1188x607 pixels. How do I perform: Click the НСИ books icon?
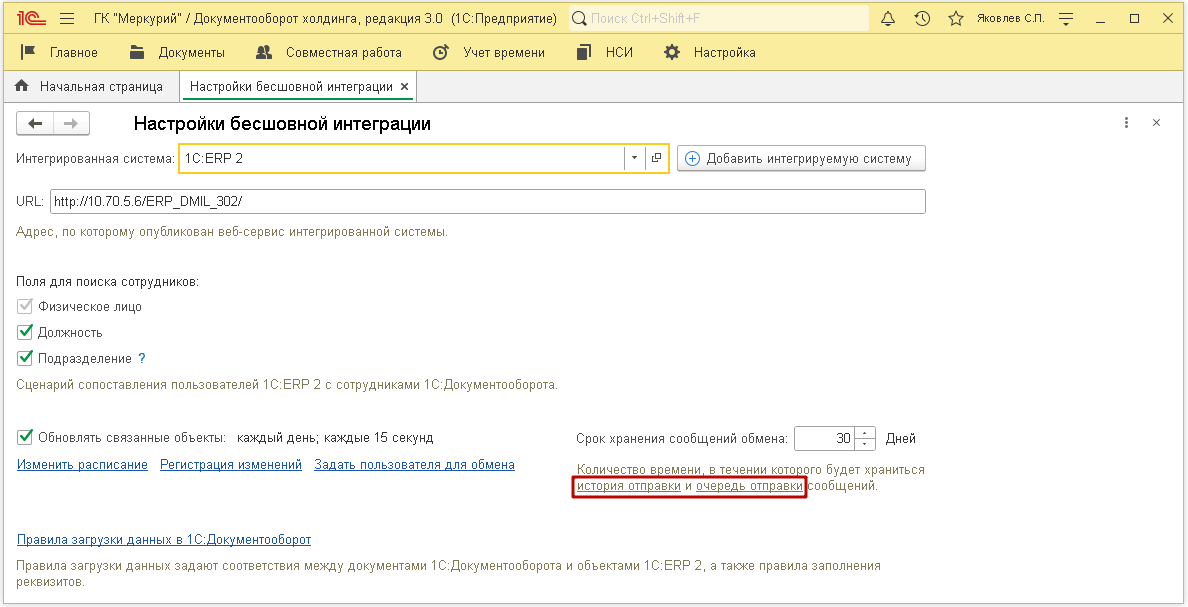[583, 52]
